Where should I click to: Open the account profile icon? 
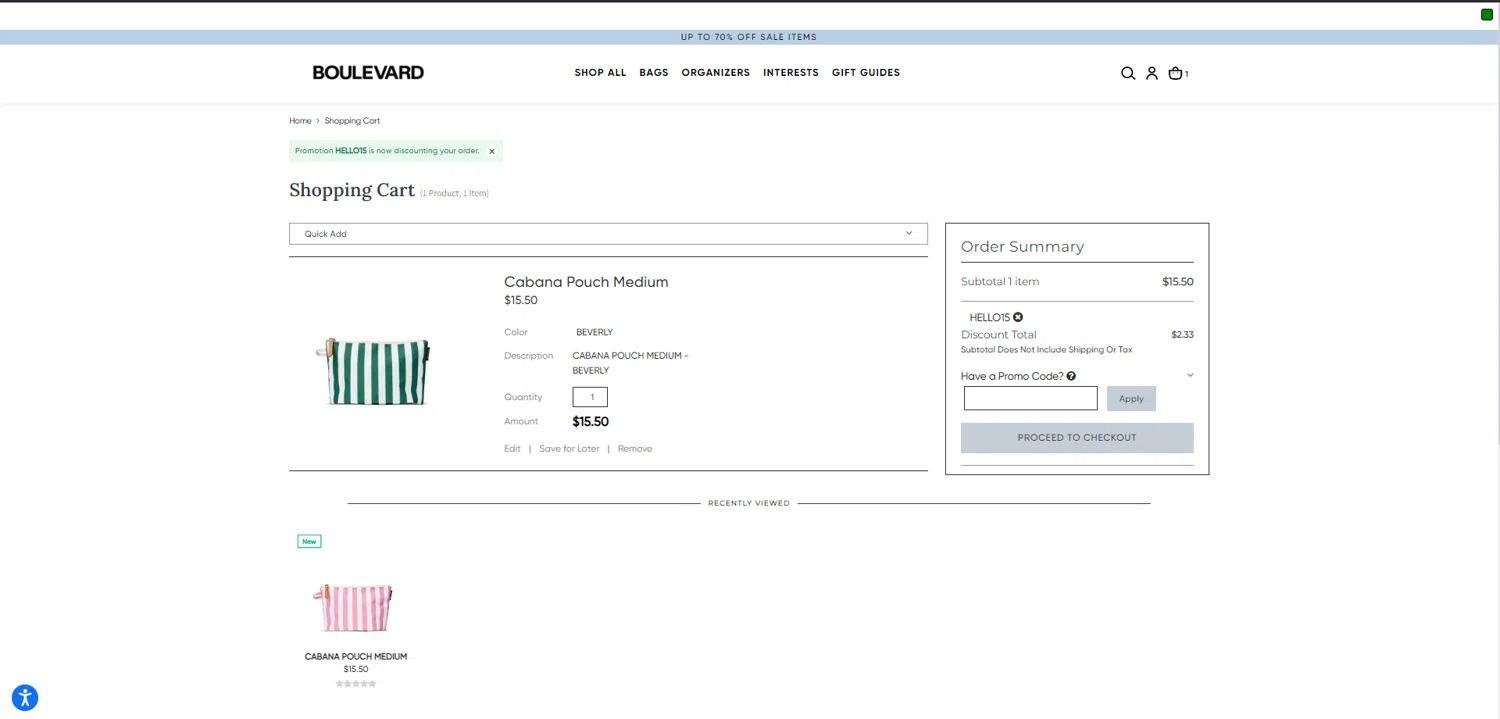(1152, 73)
